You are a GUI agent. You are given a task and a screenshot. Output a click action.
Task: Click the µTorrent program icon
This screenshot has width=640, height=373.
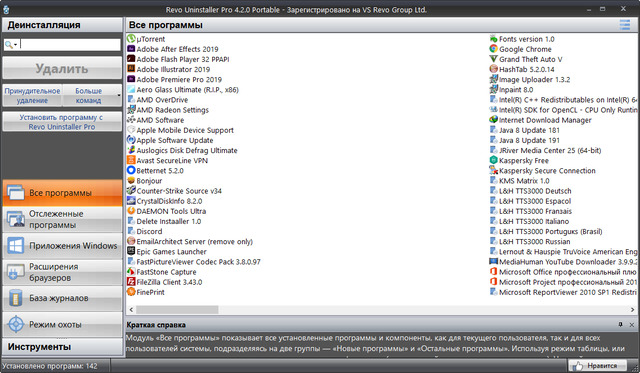point(131,39)
